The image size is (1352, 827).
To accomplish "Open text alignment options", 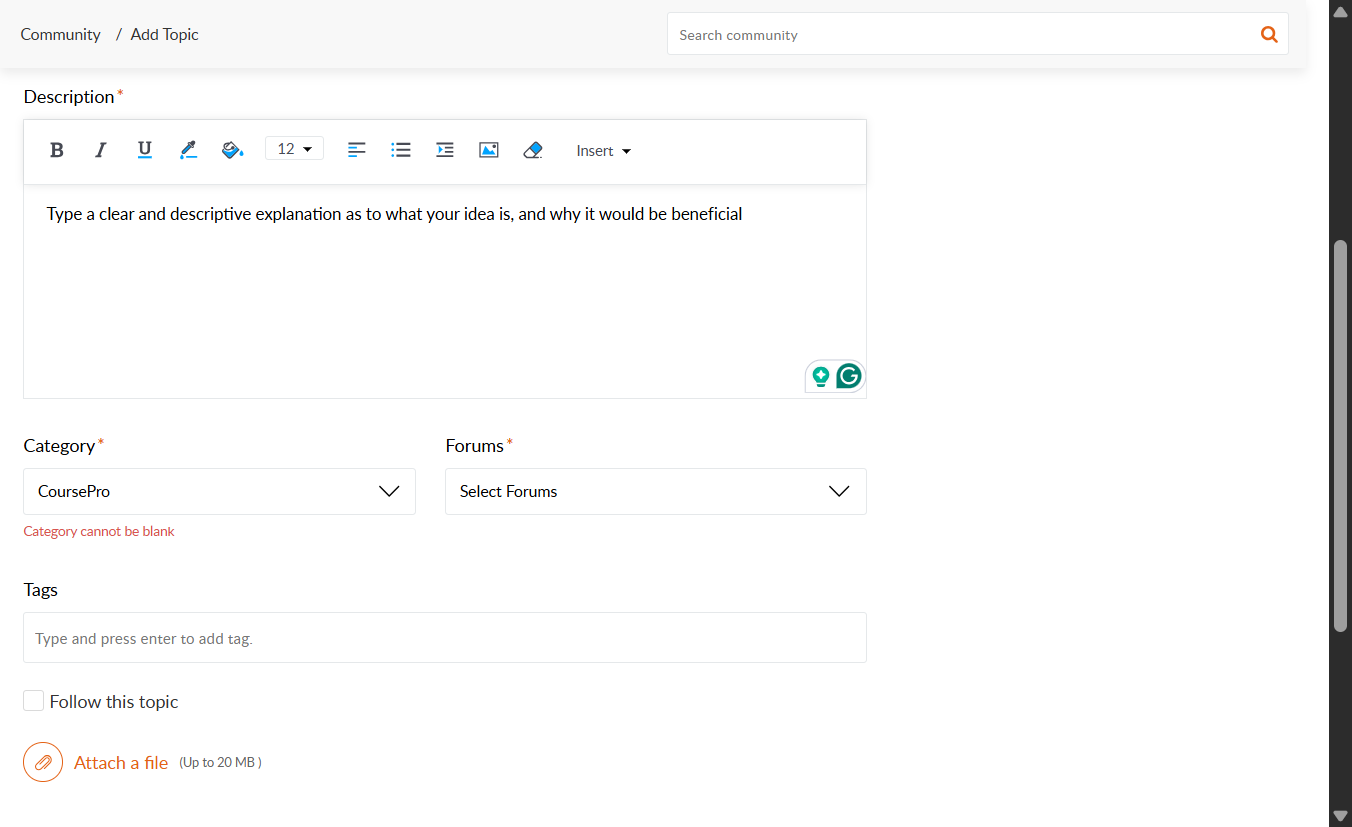I will [x=357, y=150].
